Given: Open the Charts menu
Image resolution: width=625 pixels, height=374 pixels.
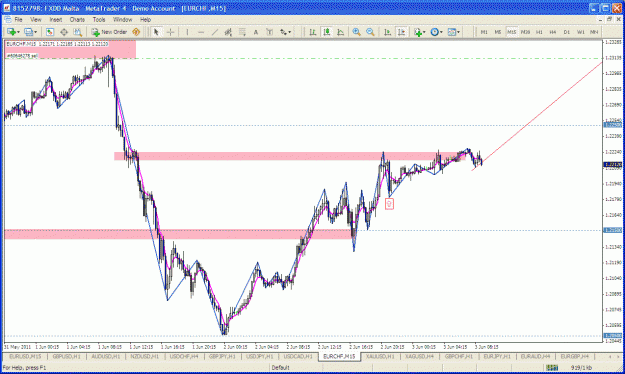Looking at the screenshot, I should 77,20.
